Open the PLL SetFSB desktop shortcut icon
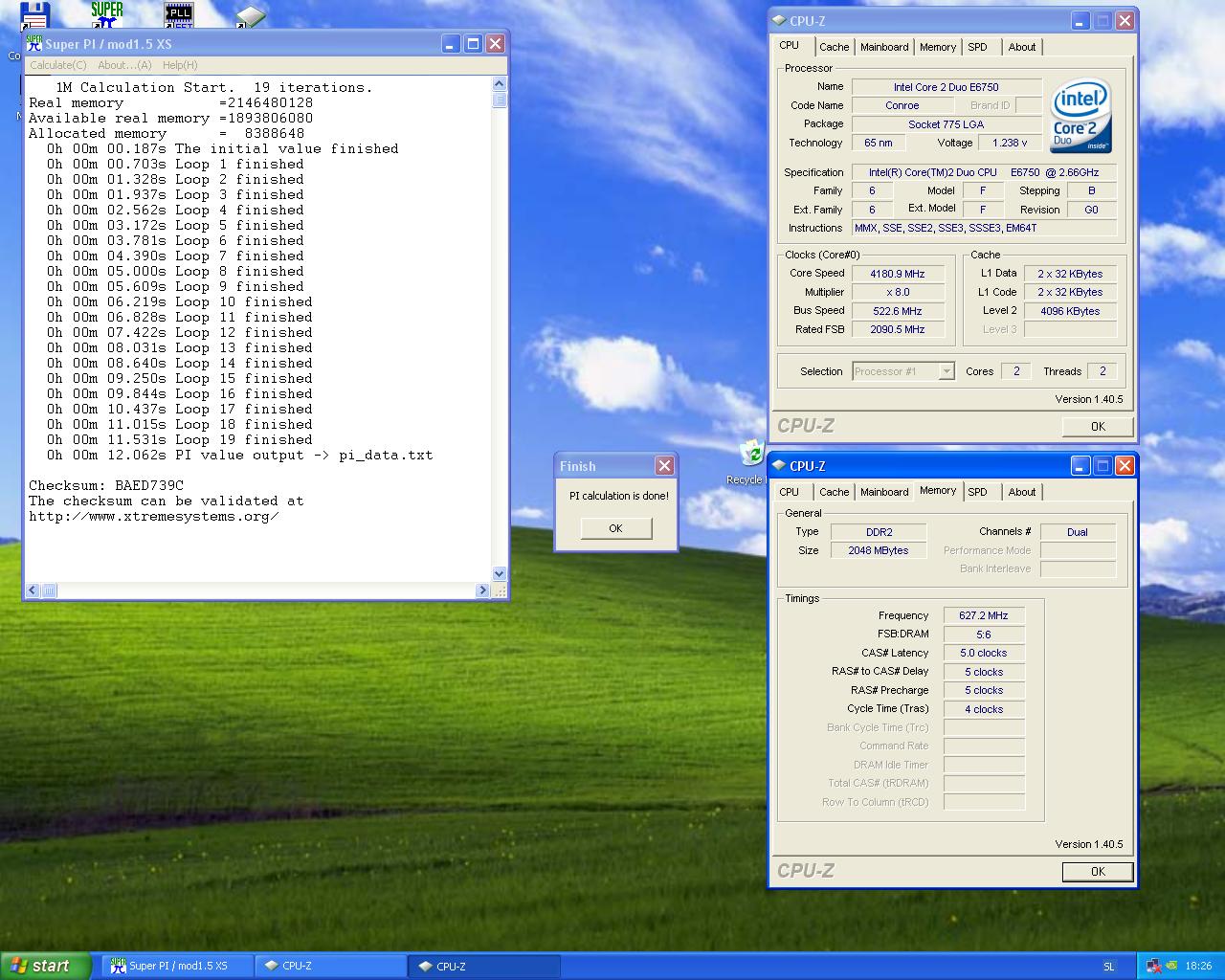 [179, 13]
